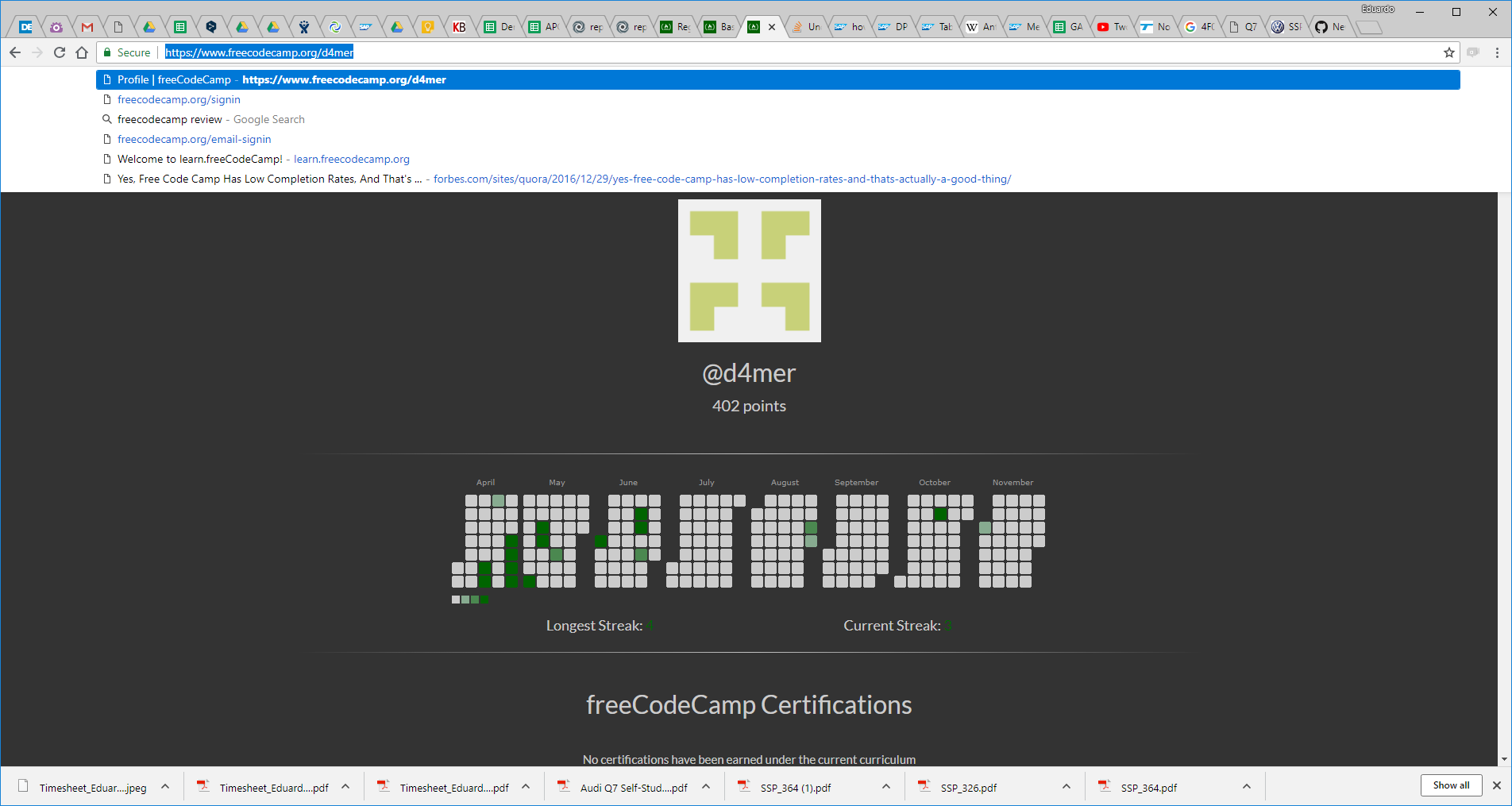Expand options for SSP_364.pdf download

tap(1247, 787)
